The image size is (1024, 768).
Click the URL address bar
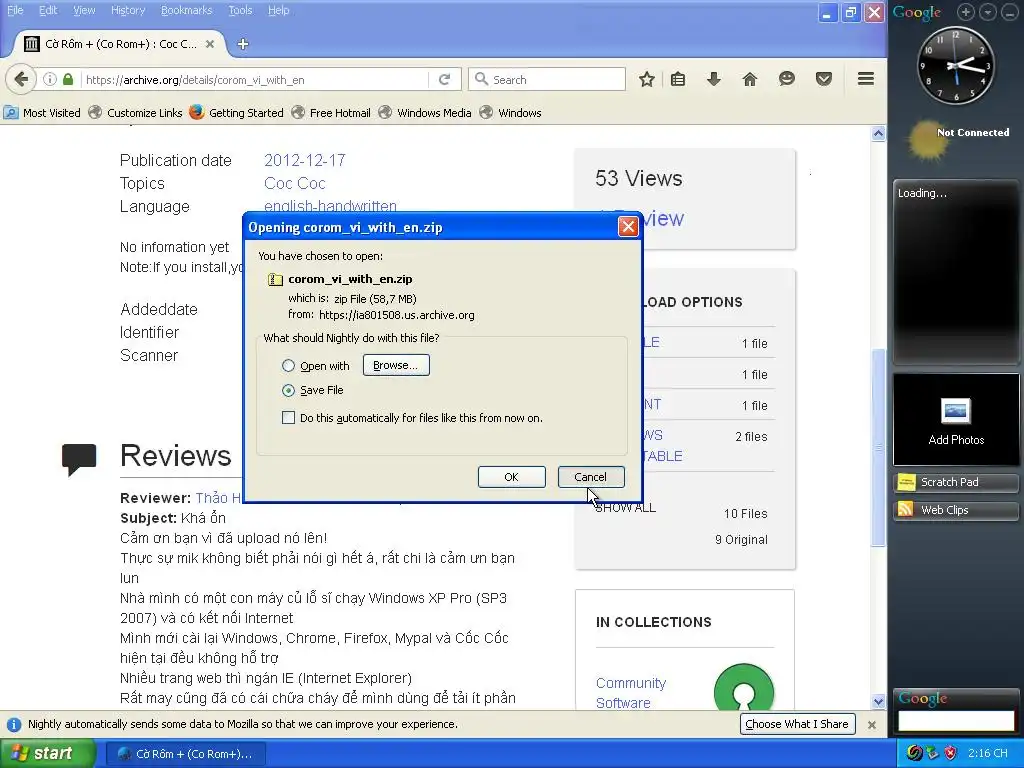[255, 80]
